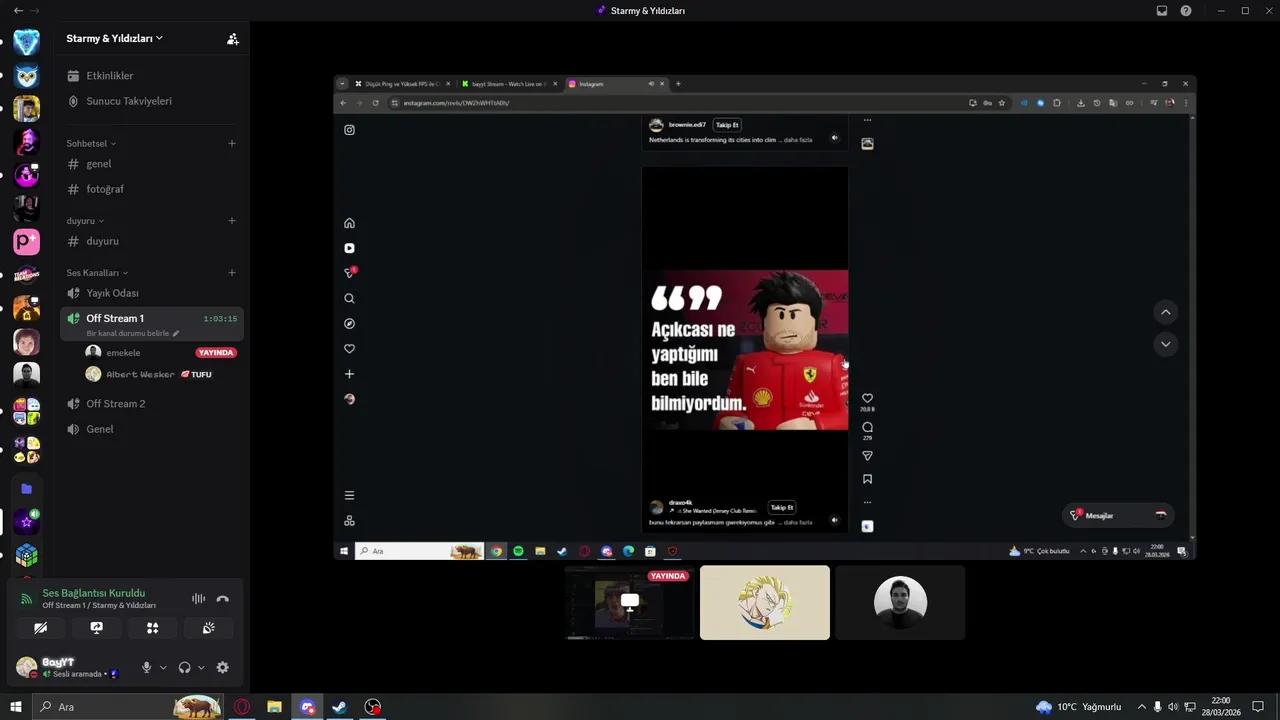Open user settings gear icon
This screenshot has width=1280, height=720.
(x=222, y=667)
